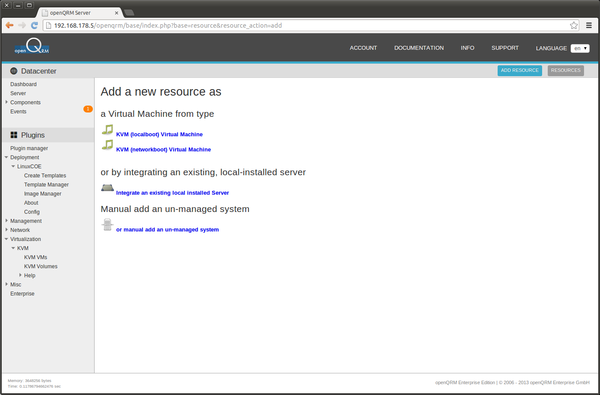Click the browser forward arrow

click(x=22, y=25)
